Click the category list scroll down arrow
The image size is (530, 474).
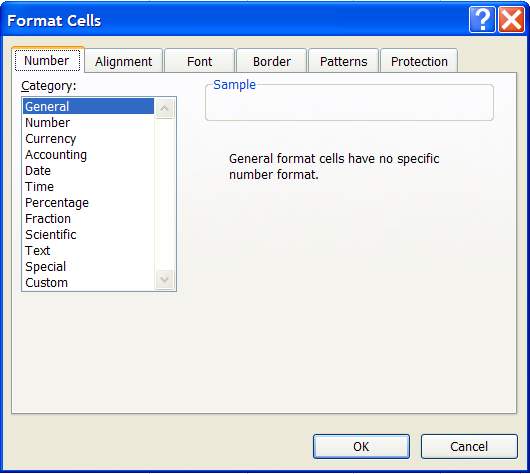point(165,279)
